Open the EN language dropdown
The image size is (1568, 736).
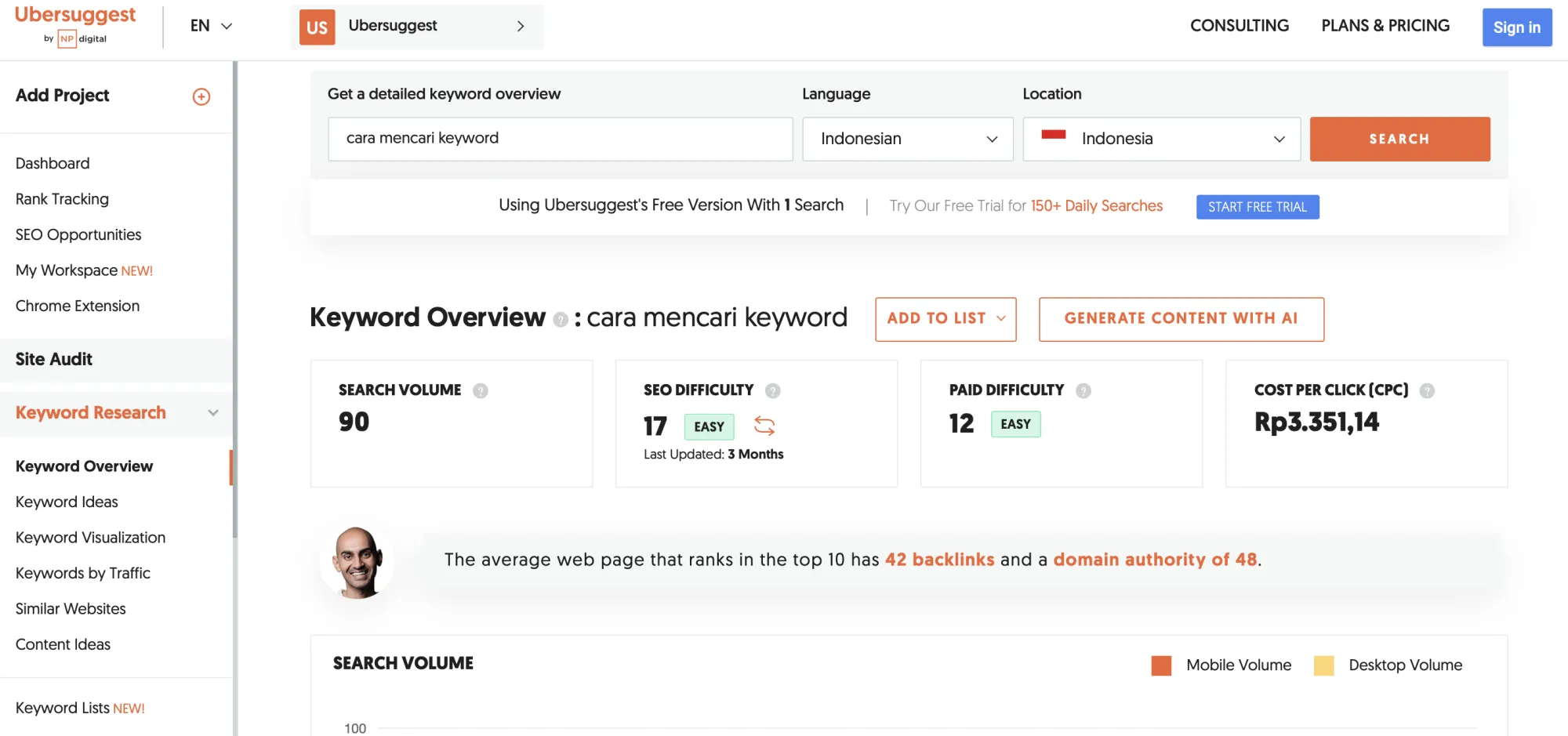pyautogui.click(x=209, y=26)
